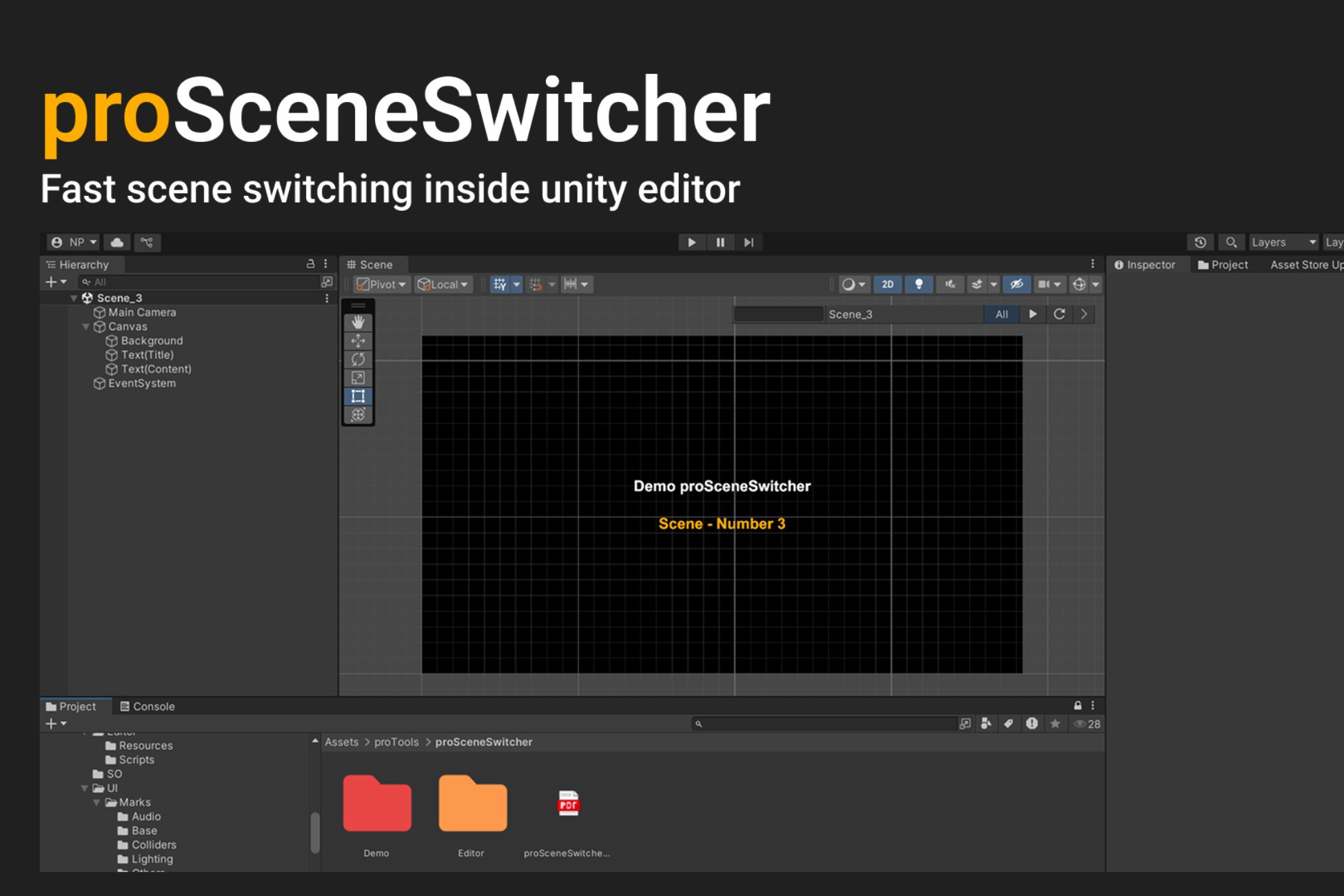Select the Scale tool
The height and width of the screenshot is (896, 1344).
point(358,378)
